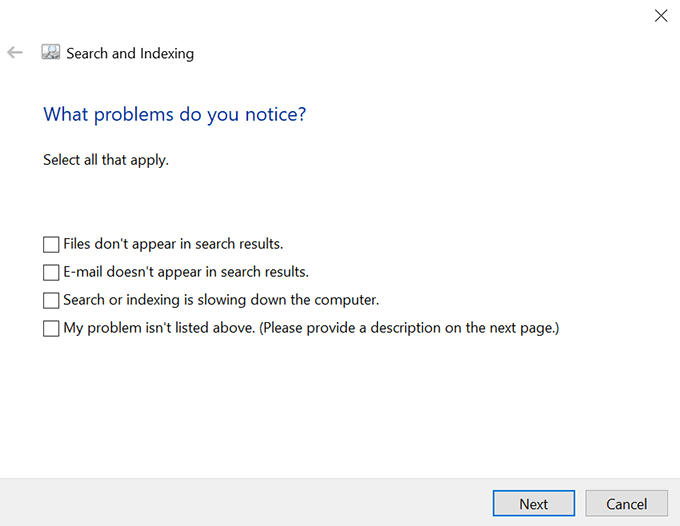Click the 'Select all that apply.' instruction text

coord(106,160)
